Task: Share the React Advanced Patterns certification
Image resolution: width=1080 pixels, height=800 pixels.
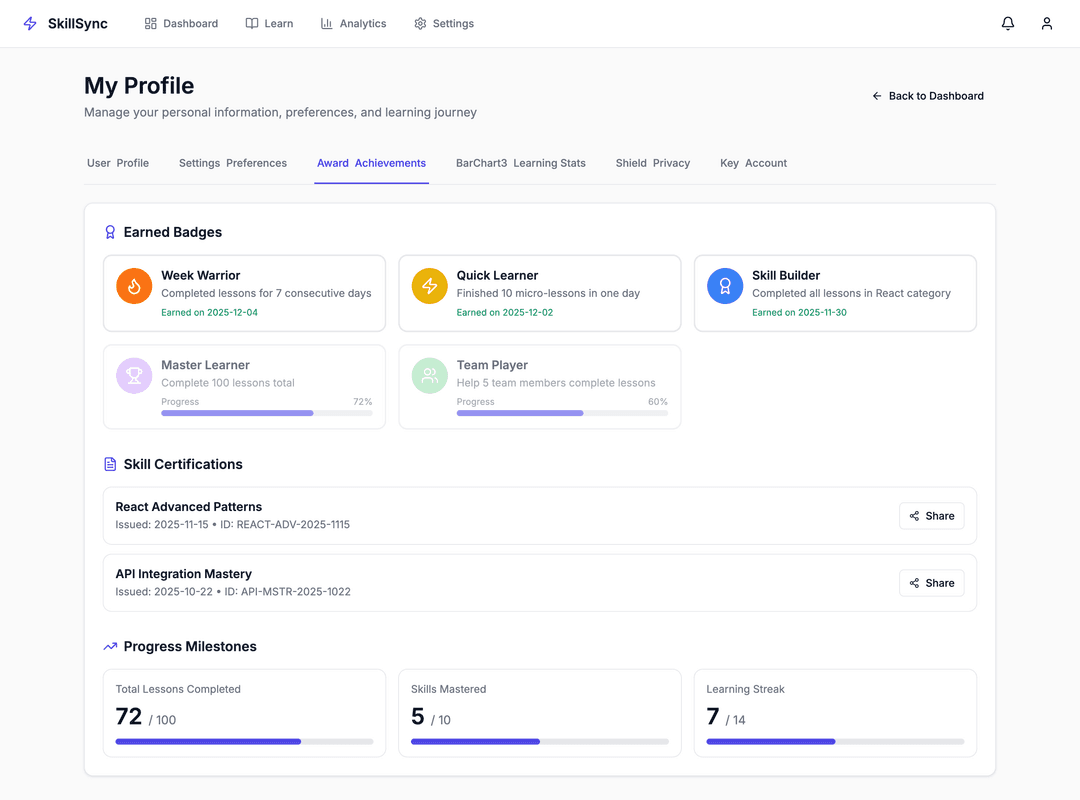Action: click(x=931, y=516)
